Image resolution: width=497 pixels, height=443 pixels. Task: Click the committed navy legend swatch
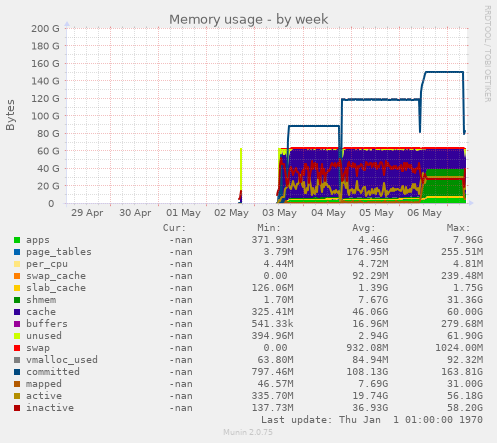[17, 372]
